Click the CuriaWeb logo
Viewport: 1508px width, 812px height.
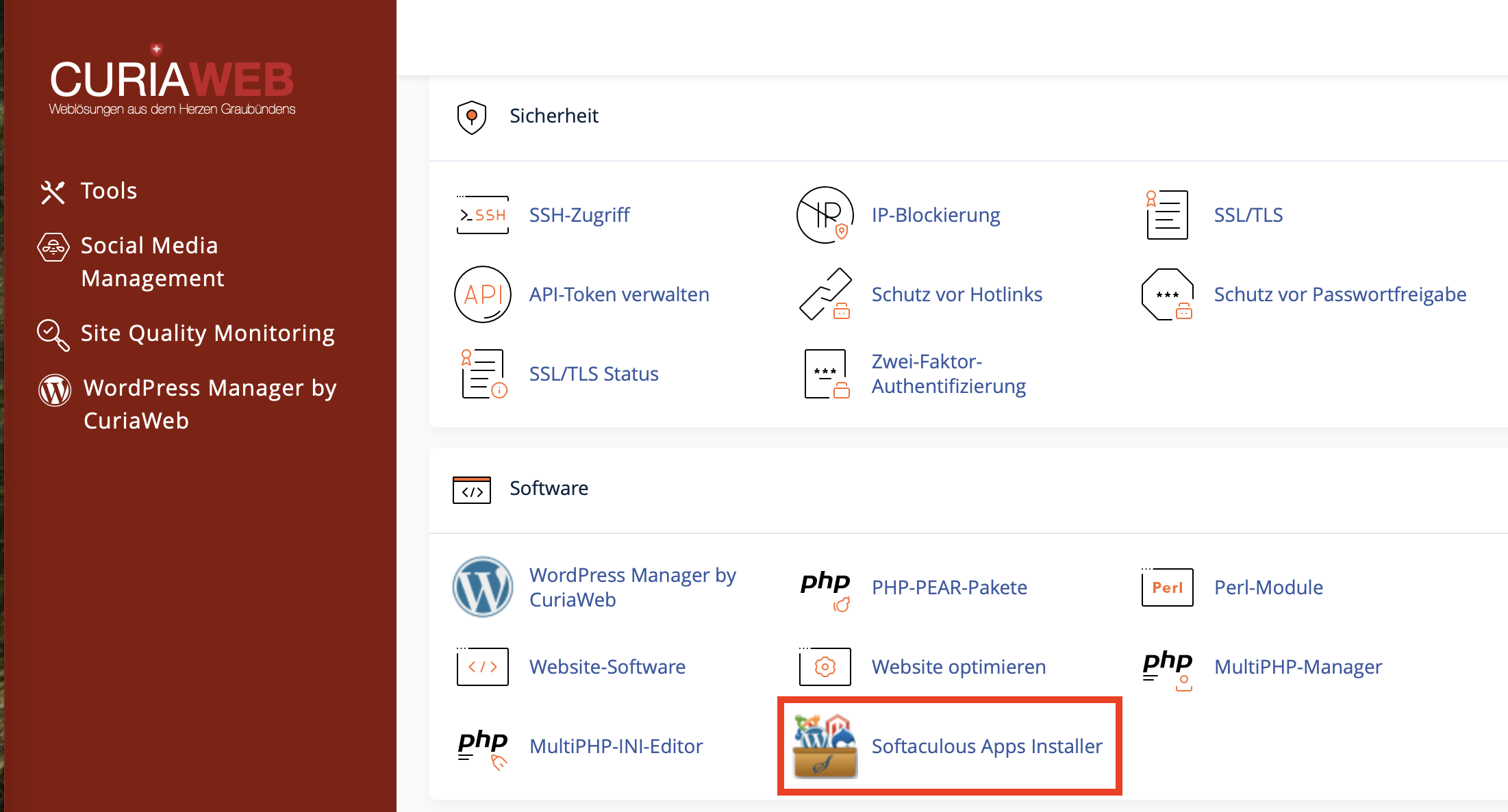[x=172, y=79]
